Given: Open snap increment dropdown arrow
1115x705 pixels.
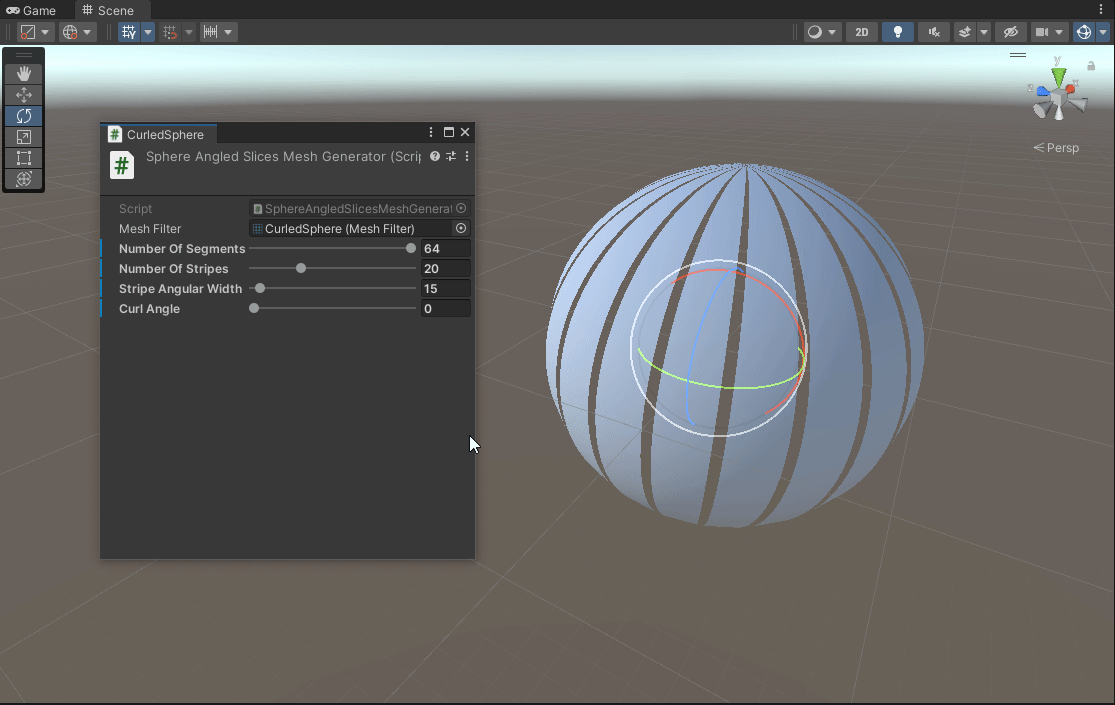Looking at the screenshot, I should [x=228, y=32].
